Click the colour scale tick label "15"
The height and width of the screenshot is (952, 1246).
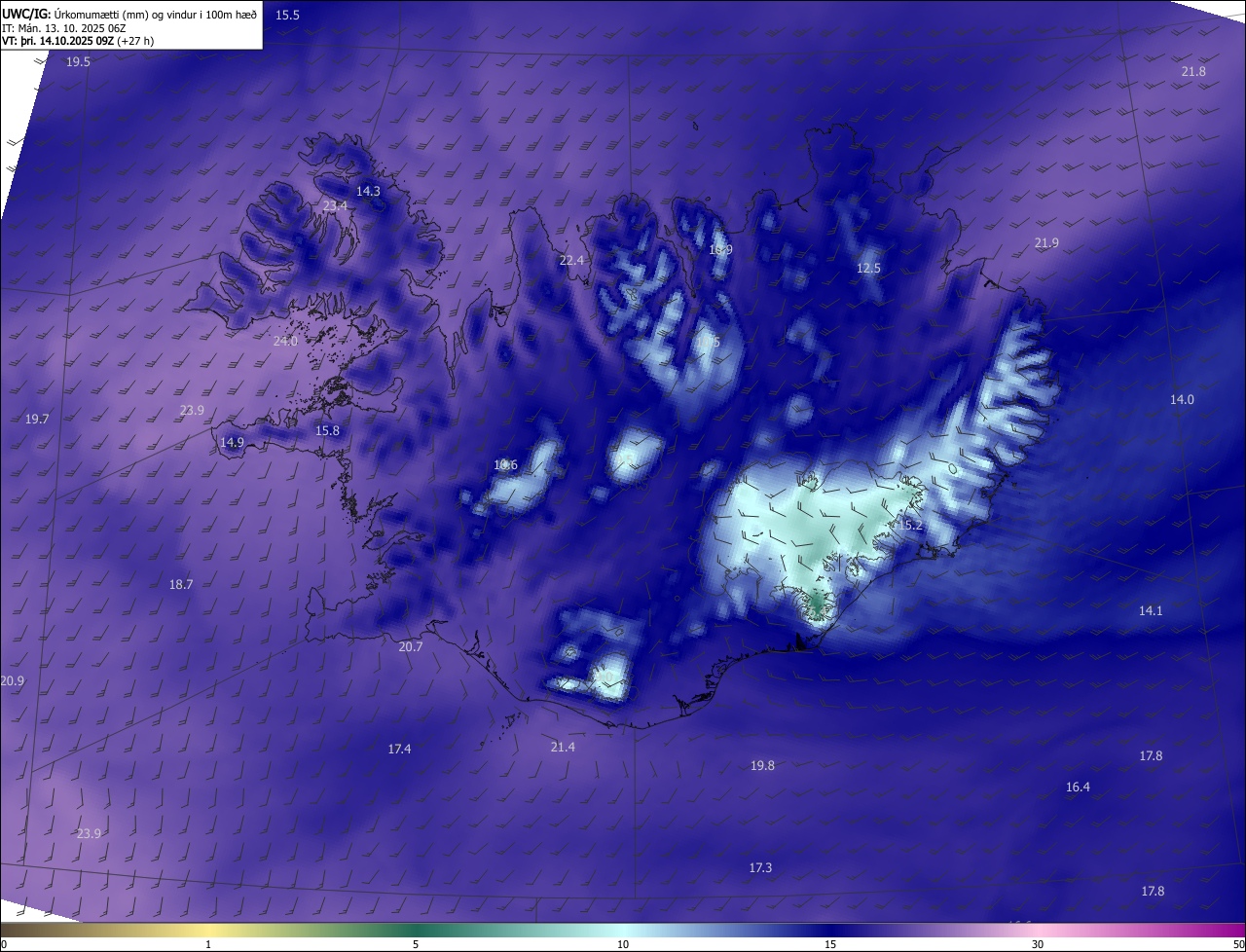(x=830, y=944)
